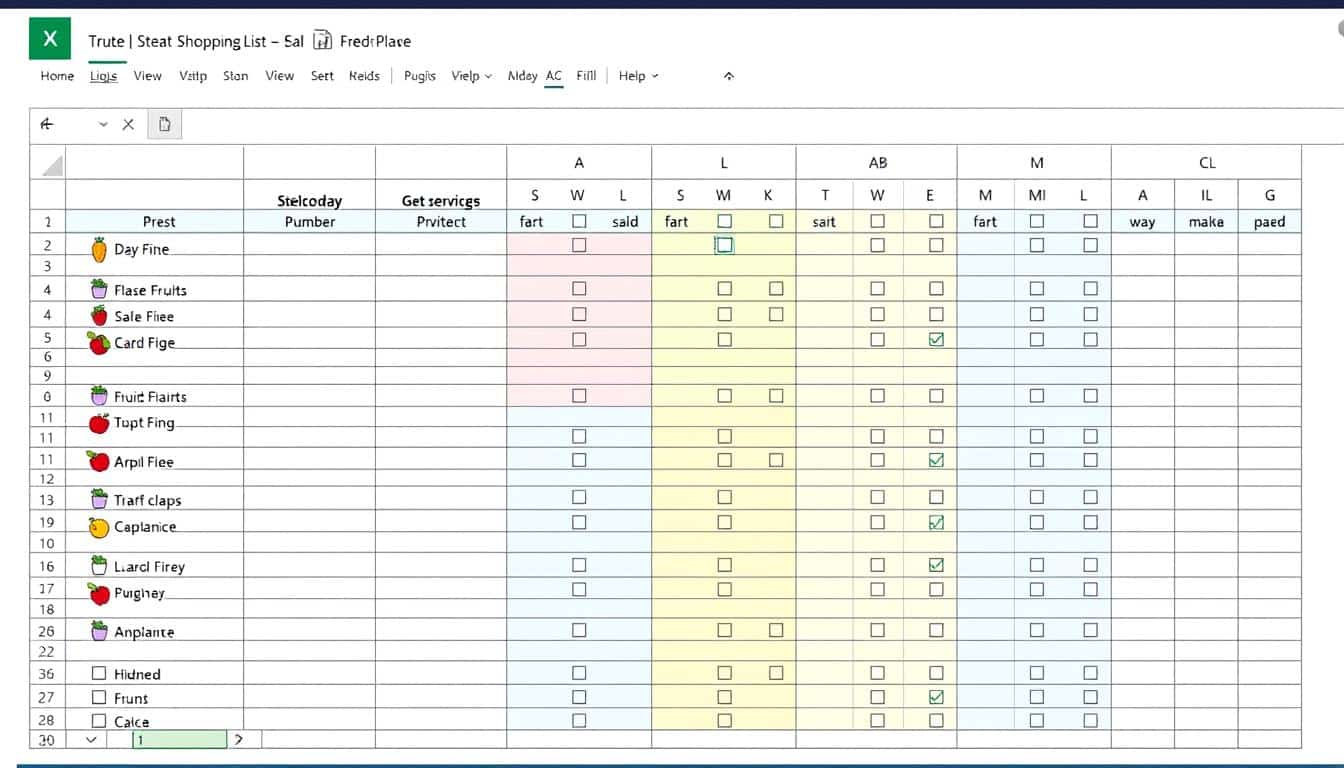This screenshot has width=1344, height=768.
Task: Click the purple basket icon beside Anplante
Action: (99, 631)
